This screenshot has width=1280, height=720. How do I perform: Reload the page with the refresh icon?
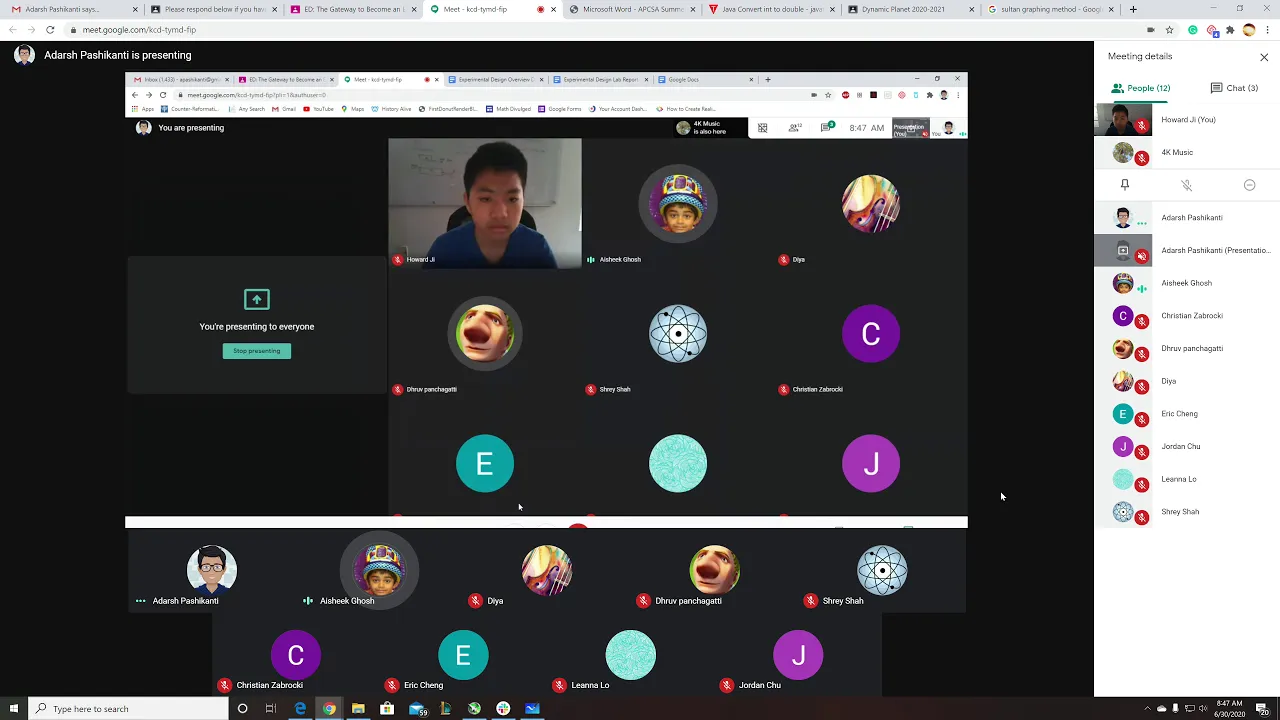point(50,30)
